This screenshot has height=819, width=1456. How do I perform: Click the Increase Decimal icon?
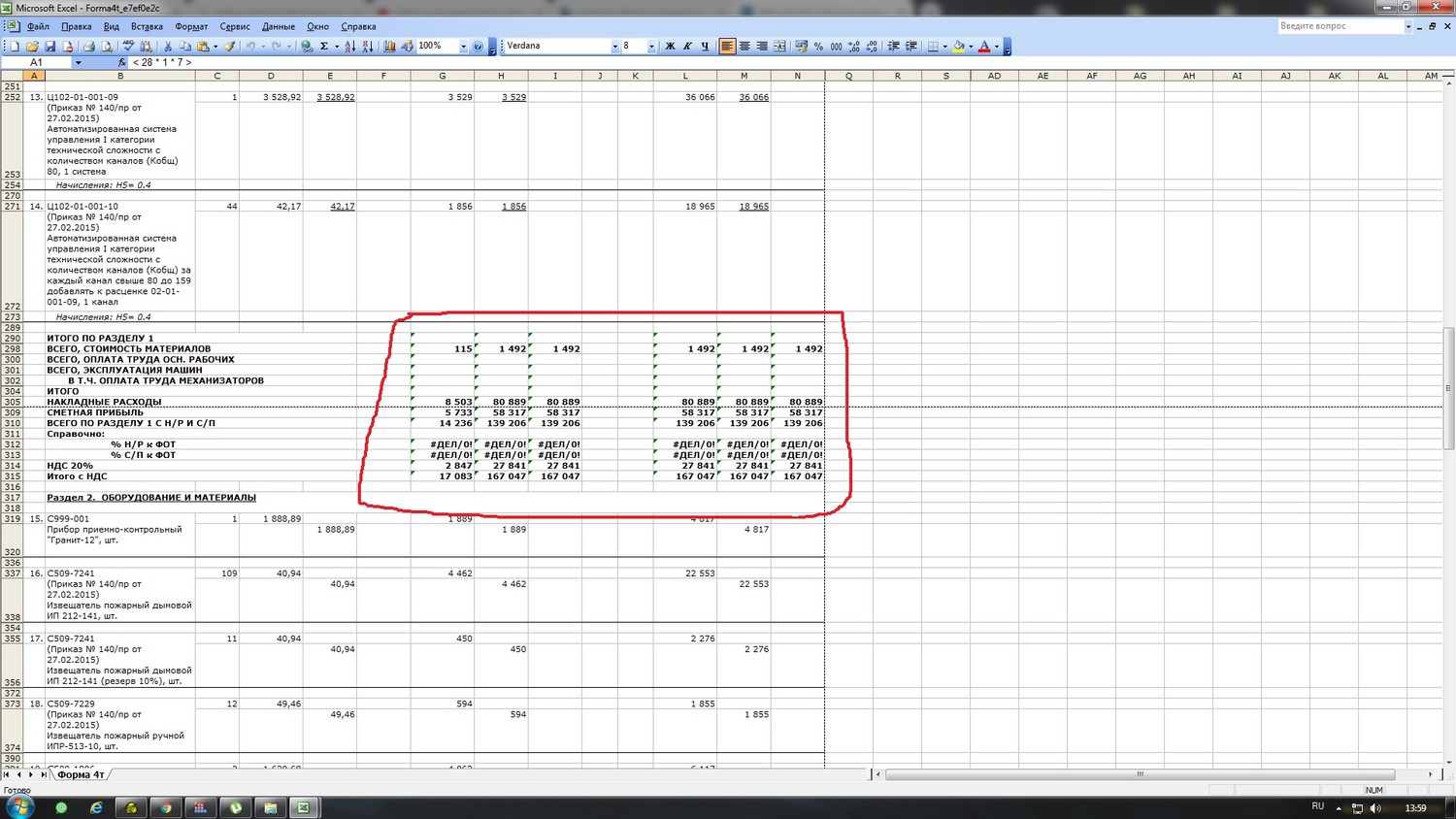click(x=853, y=46)
